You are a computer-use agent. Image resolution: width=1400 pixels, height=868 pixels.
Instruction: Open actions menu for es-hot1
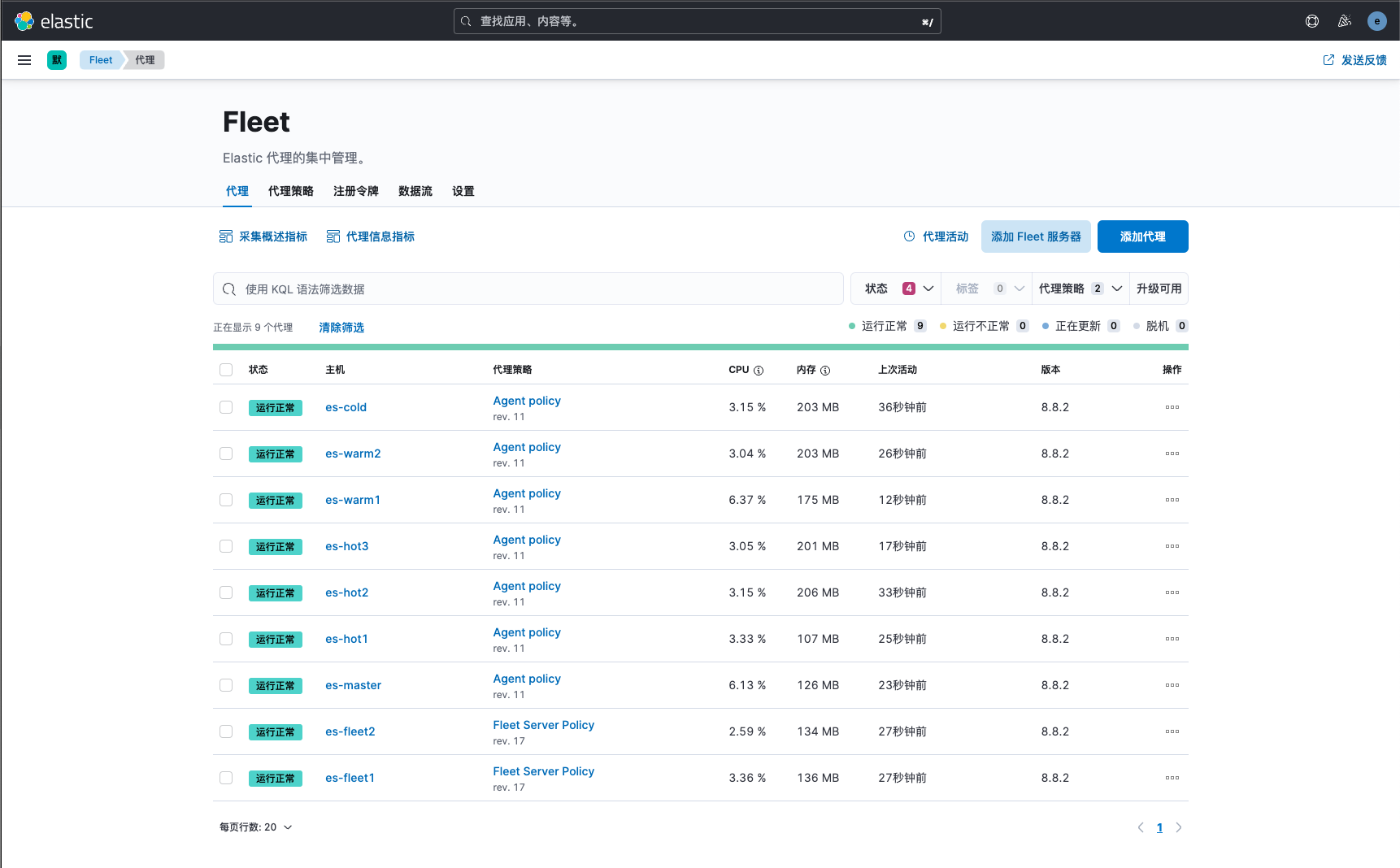pyautogui.click(x=1172, y=639)
